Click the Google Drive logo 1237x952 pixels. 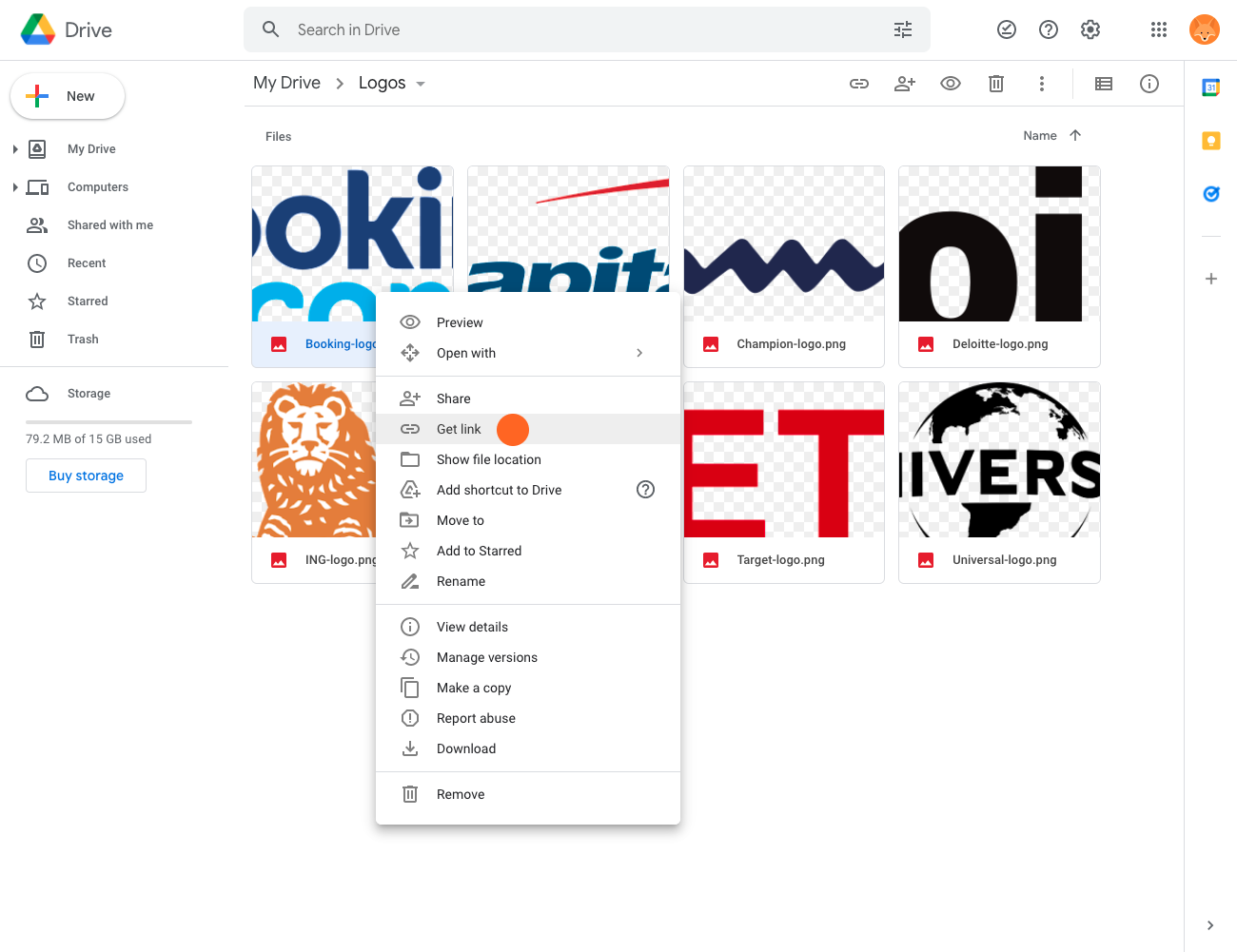point(38,29)
